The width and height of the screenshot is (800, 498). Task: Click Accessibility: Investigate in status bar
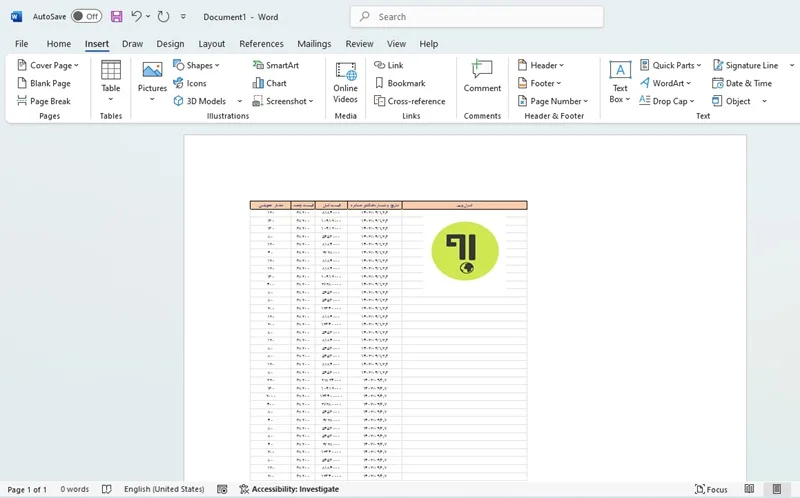[289, 489]
